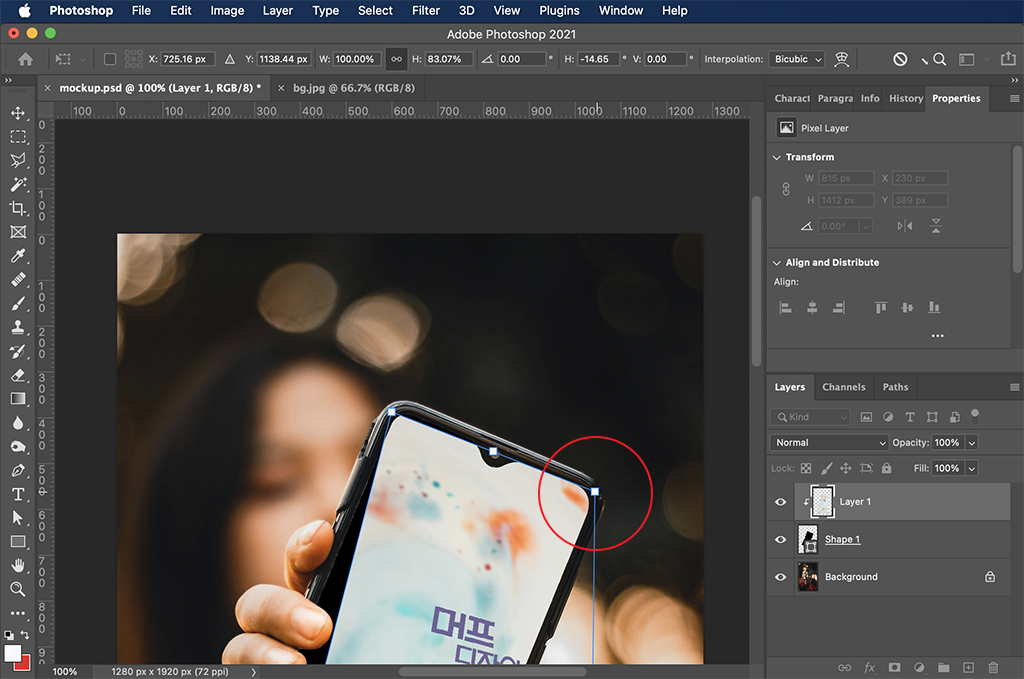The image size is (1024, 679).
Task: Select the Rectangle shape tool
Action: [x=18, y=541]
